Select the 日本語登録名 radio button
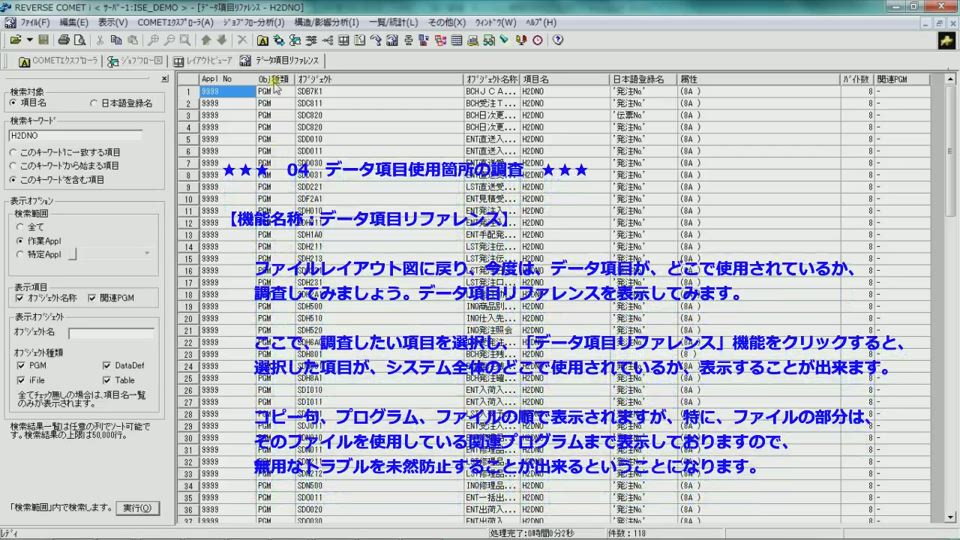 (x=94, y=103)
